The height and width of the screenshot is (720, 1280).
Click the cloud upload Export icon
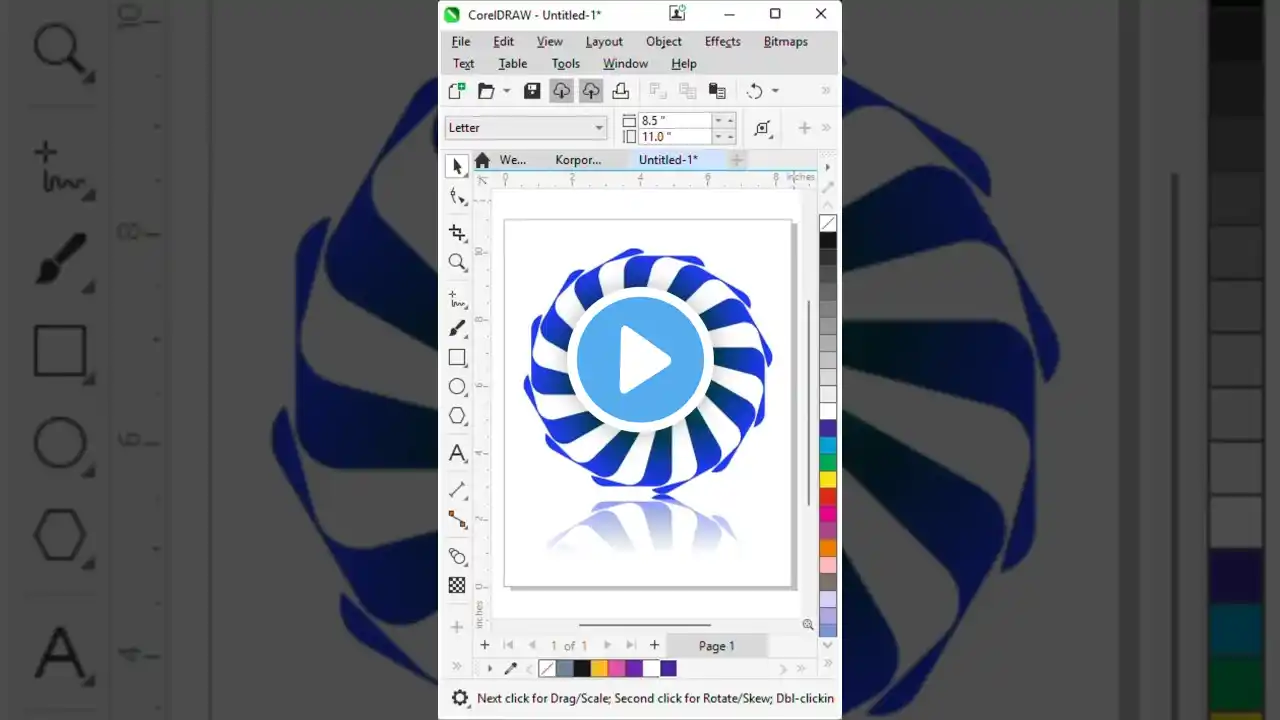pyautogui.click(x=591, y=91)
